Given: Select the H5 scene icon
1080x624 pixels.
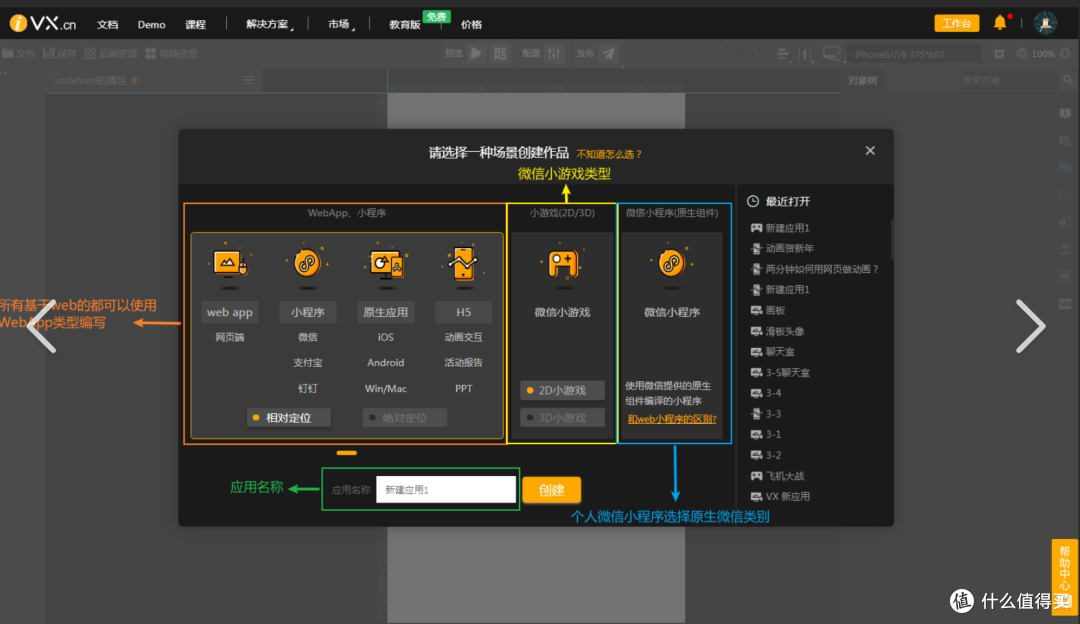Looking at the screenshot, I should coord(464,264).
